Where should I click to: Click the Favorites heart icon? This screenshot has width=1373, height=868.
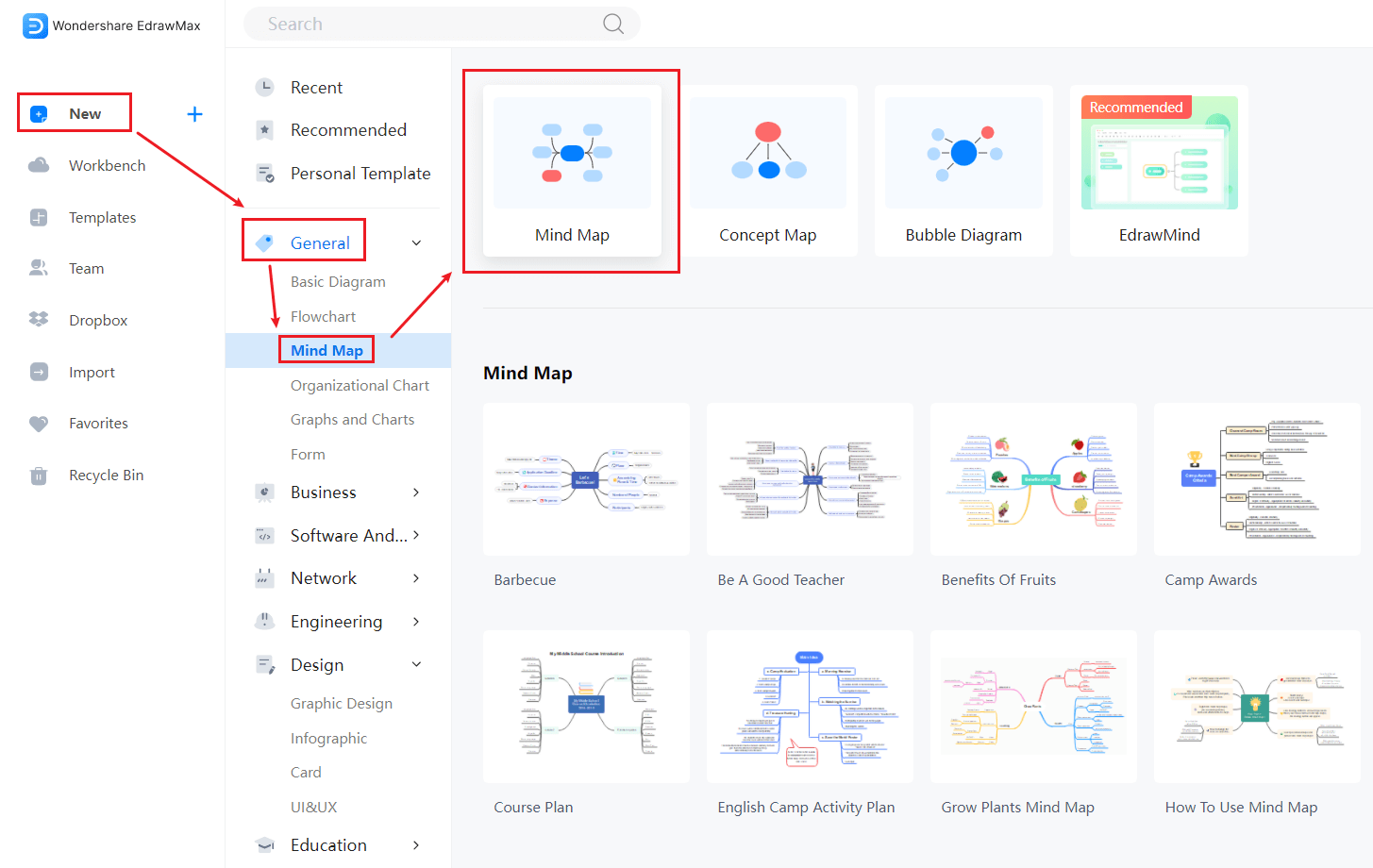pos(39,424)
